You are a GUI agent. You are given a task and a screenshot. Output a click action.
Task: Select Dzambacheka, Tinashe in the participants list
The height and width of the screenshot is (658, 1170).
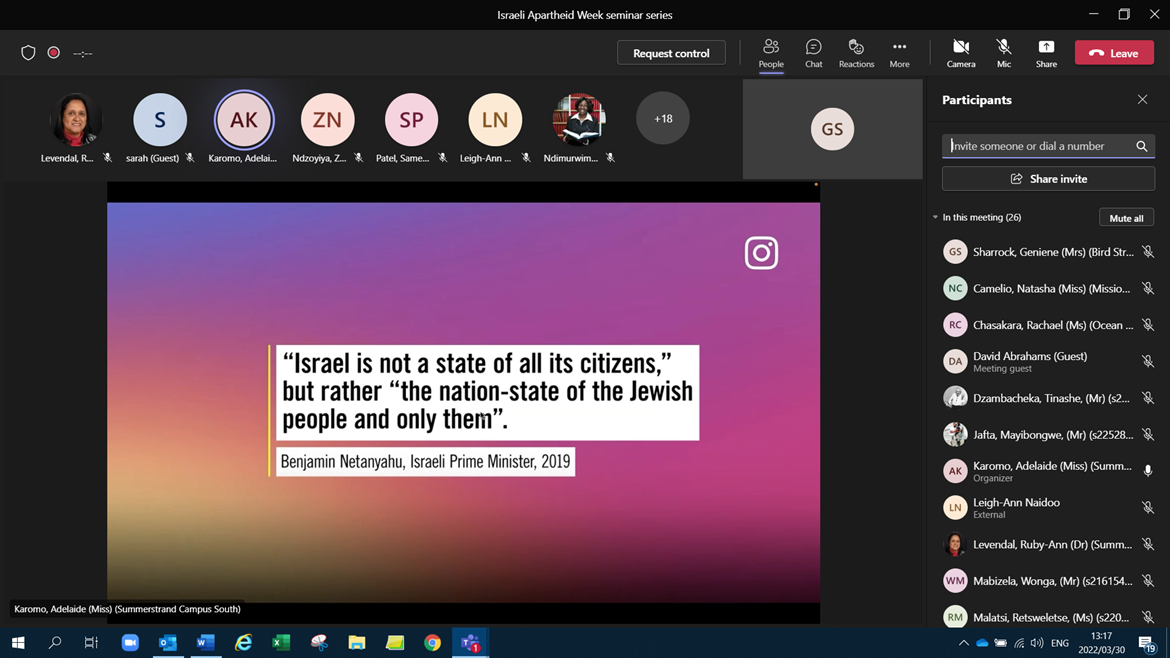tap(1048, 398)
